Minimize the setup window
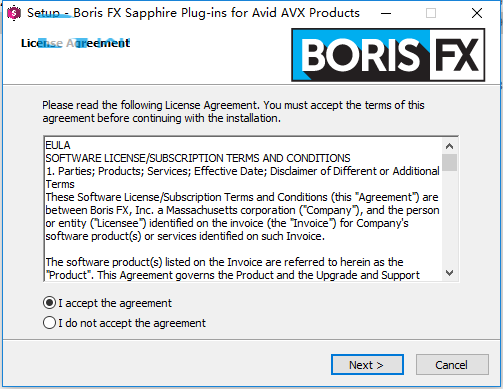This screenshot has height=389, width=503. pyautogui.click(x=386, y=13)
